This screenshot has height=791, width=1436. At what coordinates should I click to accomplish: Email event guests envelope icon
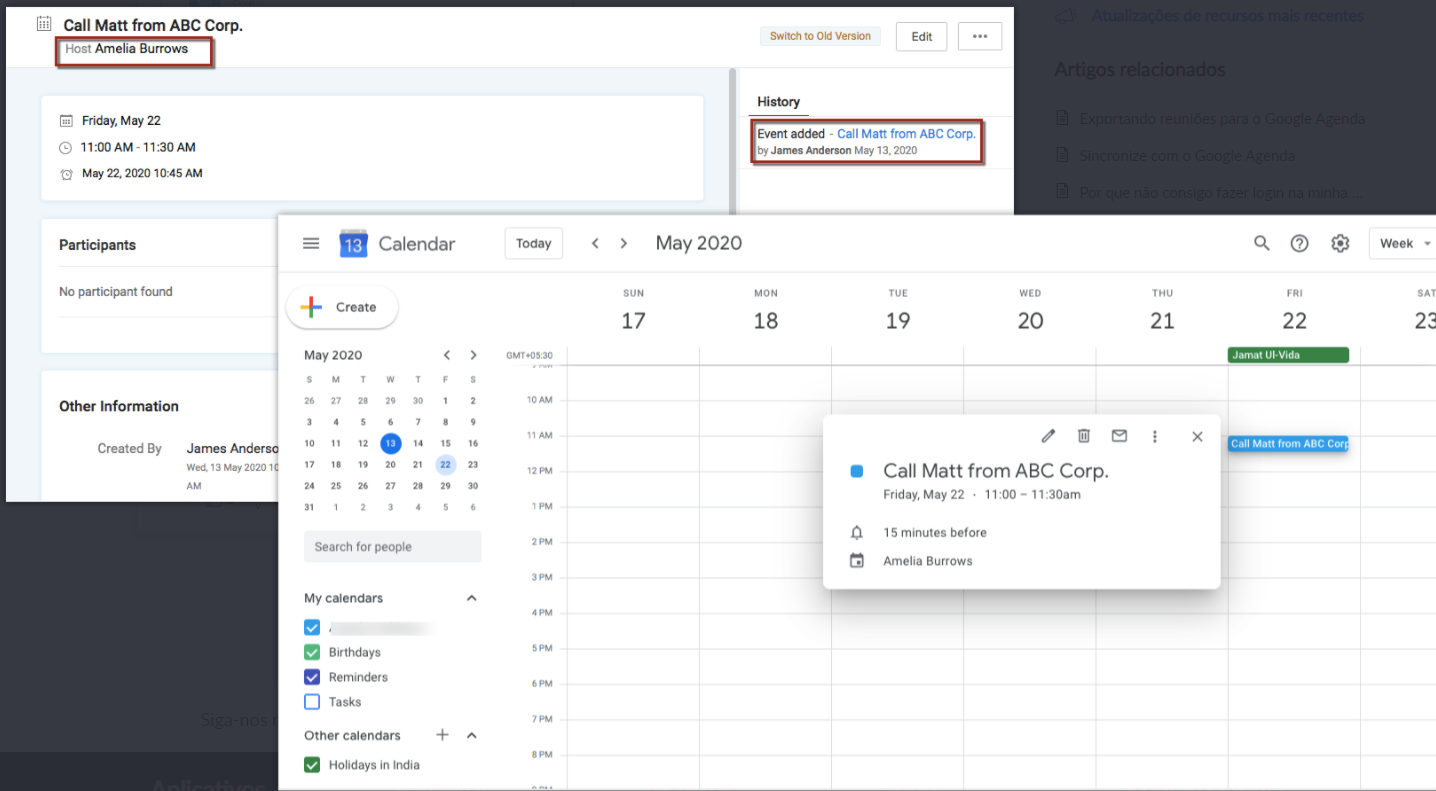coord(1119,436)
